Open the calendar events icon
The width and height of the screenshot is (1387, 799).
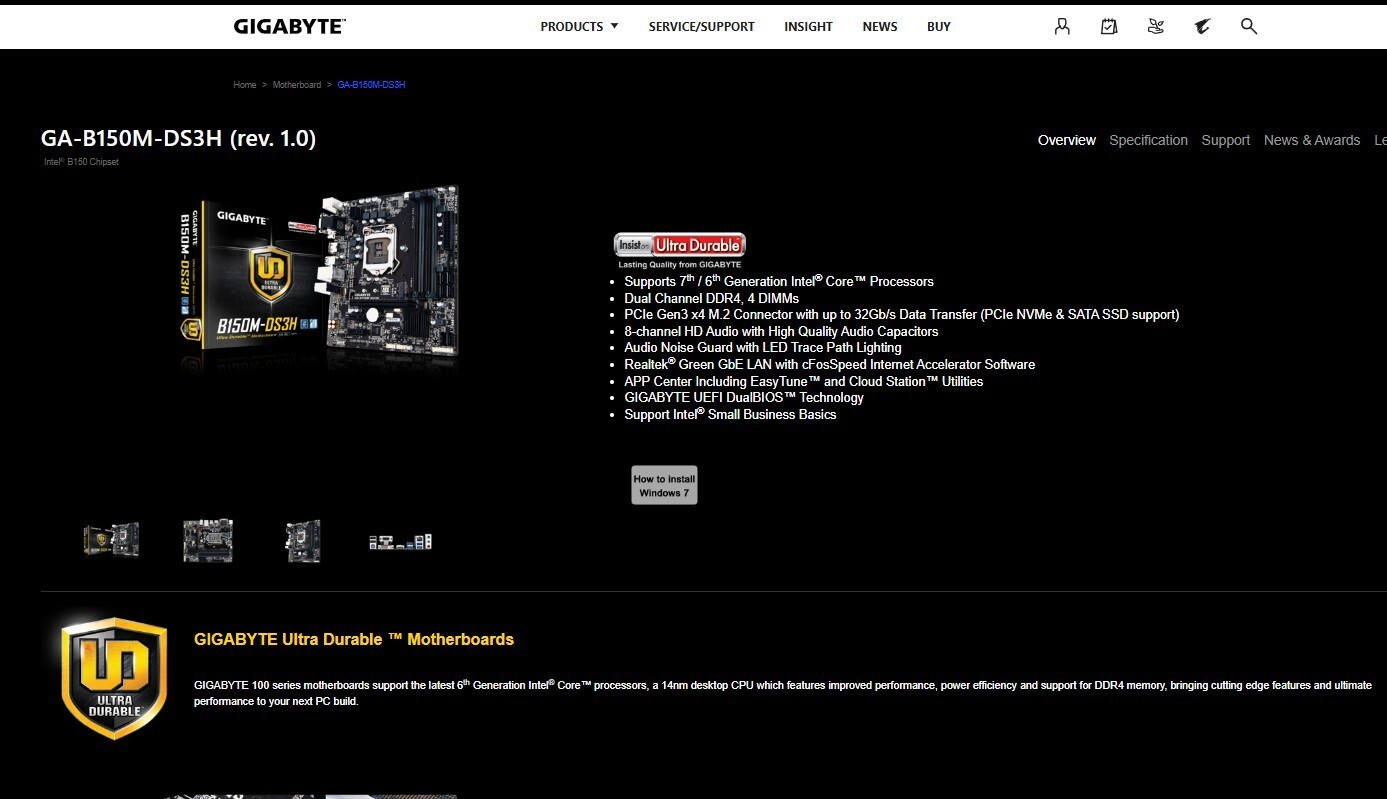pyautogui.click(x=1109, y=26)
